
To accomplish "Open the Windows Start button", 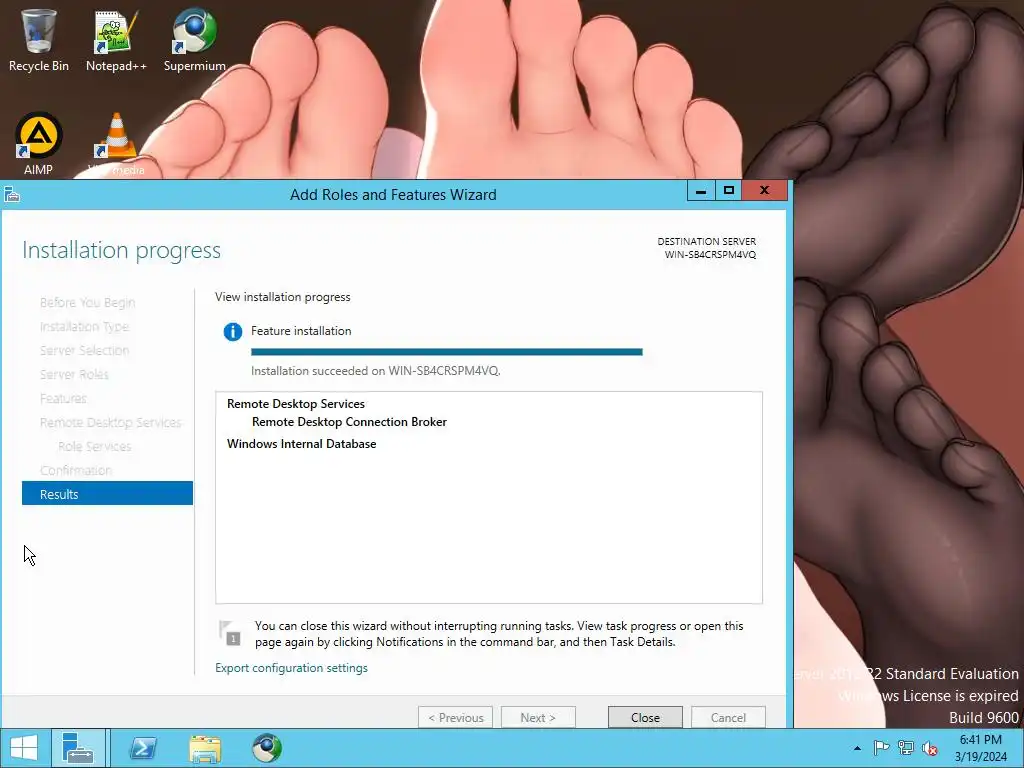I will 24,748.
